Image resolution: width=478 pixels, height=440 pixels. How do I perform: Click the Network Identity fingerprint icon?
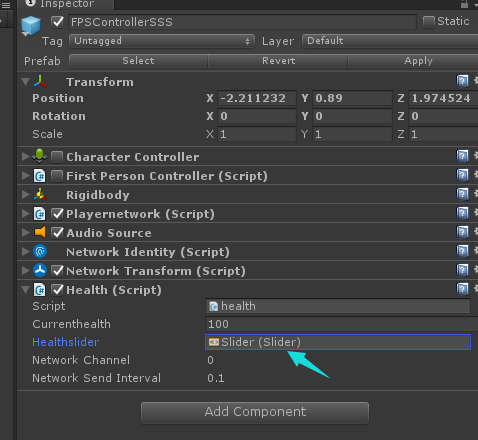40,251
